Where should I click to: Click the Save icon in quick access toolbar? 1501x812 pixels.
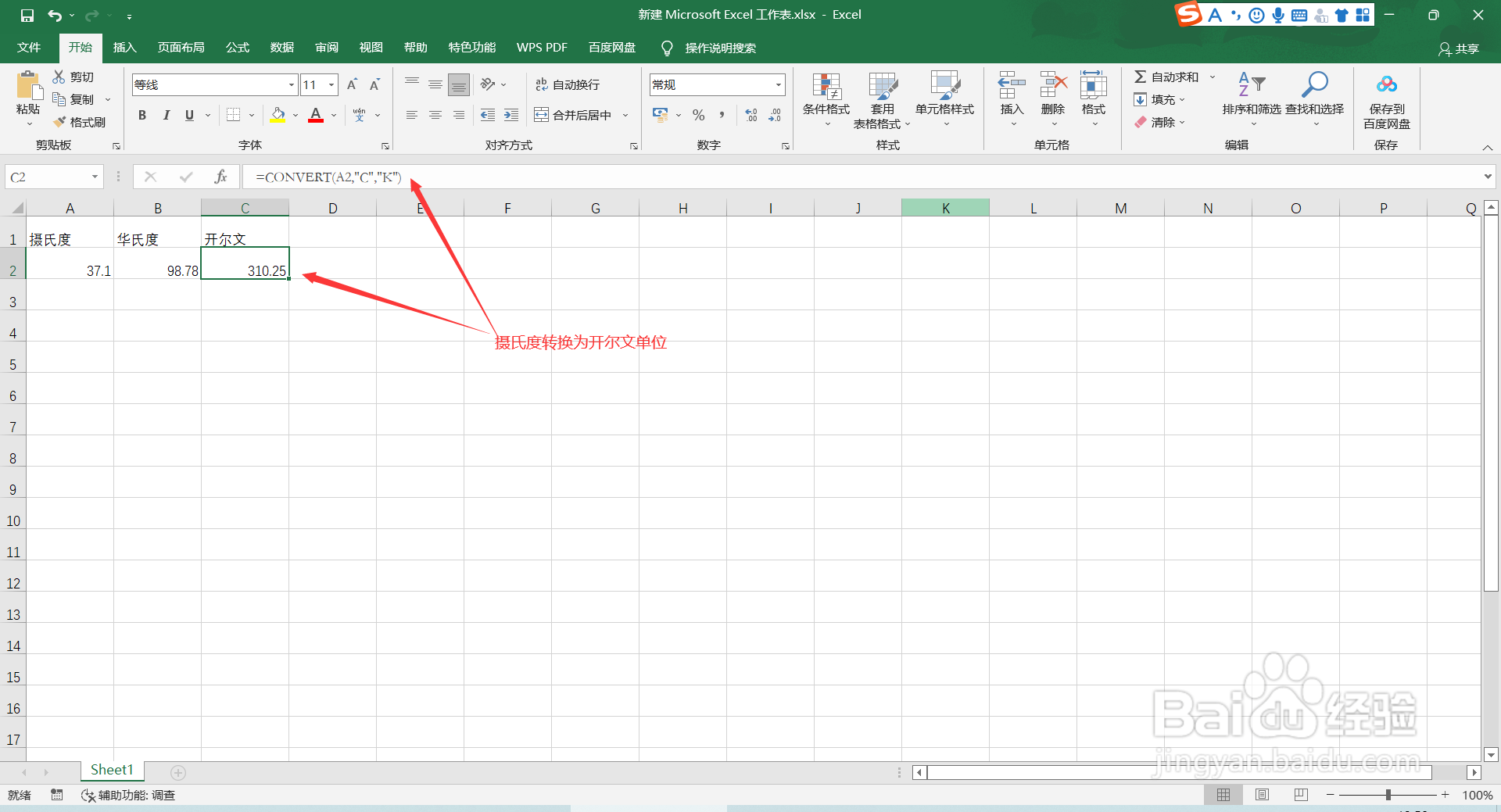tap(27, 15)
